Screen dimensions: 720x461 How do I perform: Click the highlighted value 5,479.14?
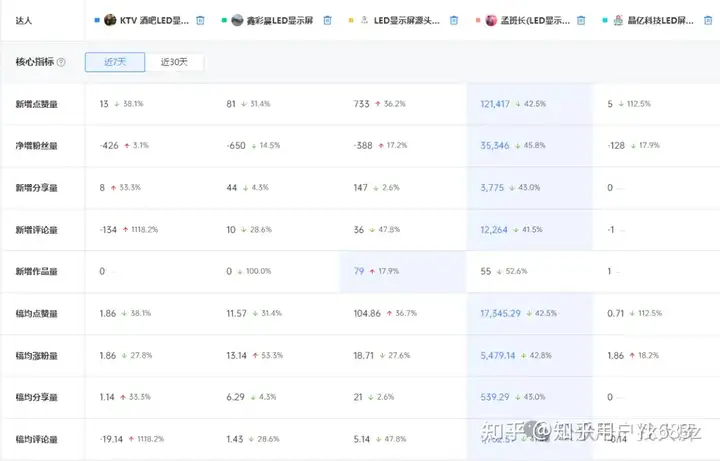(498, 355)
